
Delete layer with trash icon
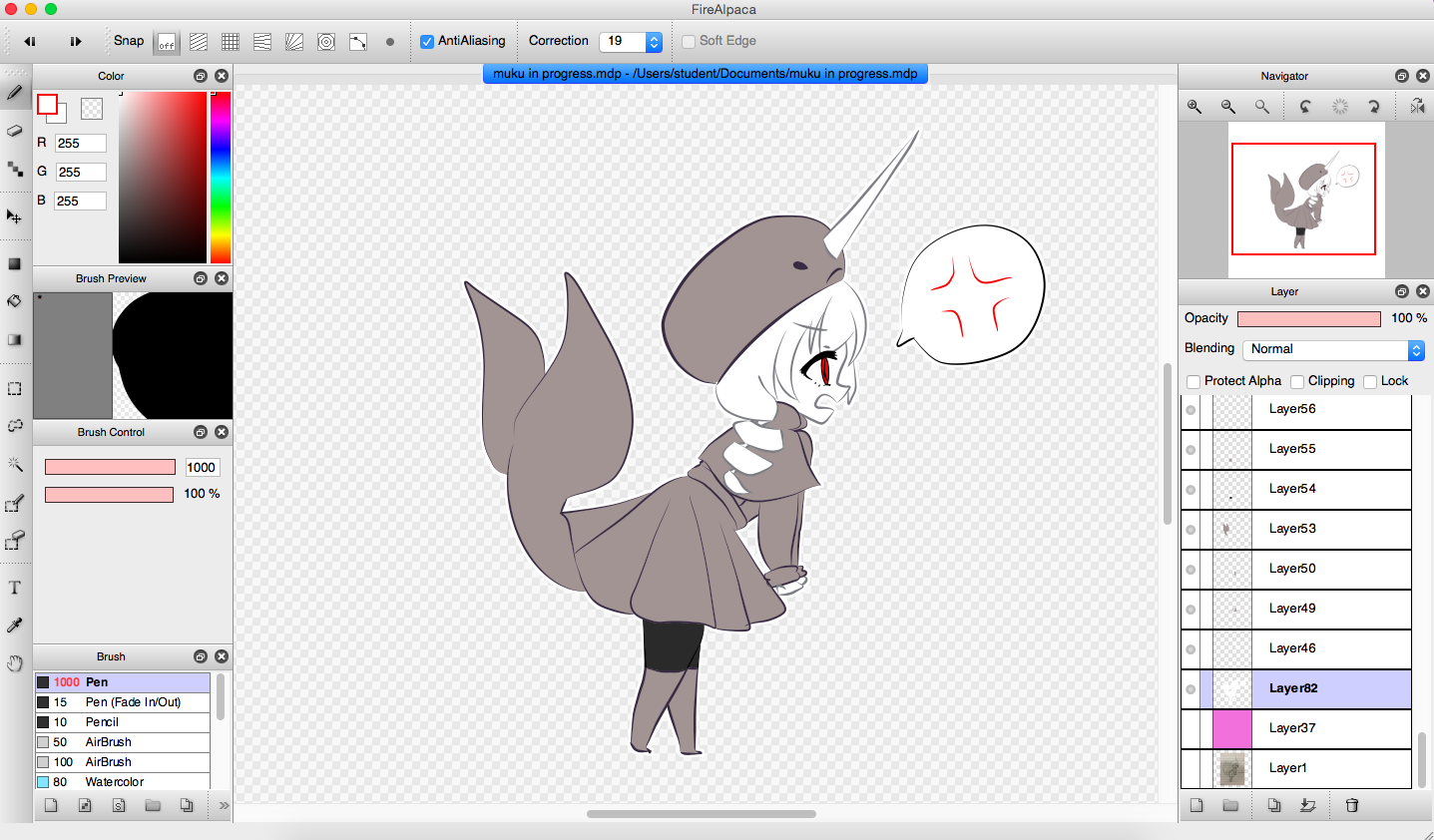1352,805
